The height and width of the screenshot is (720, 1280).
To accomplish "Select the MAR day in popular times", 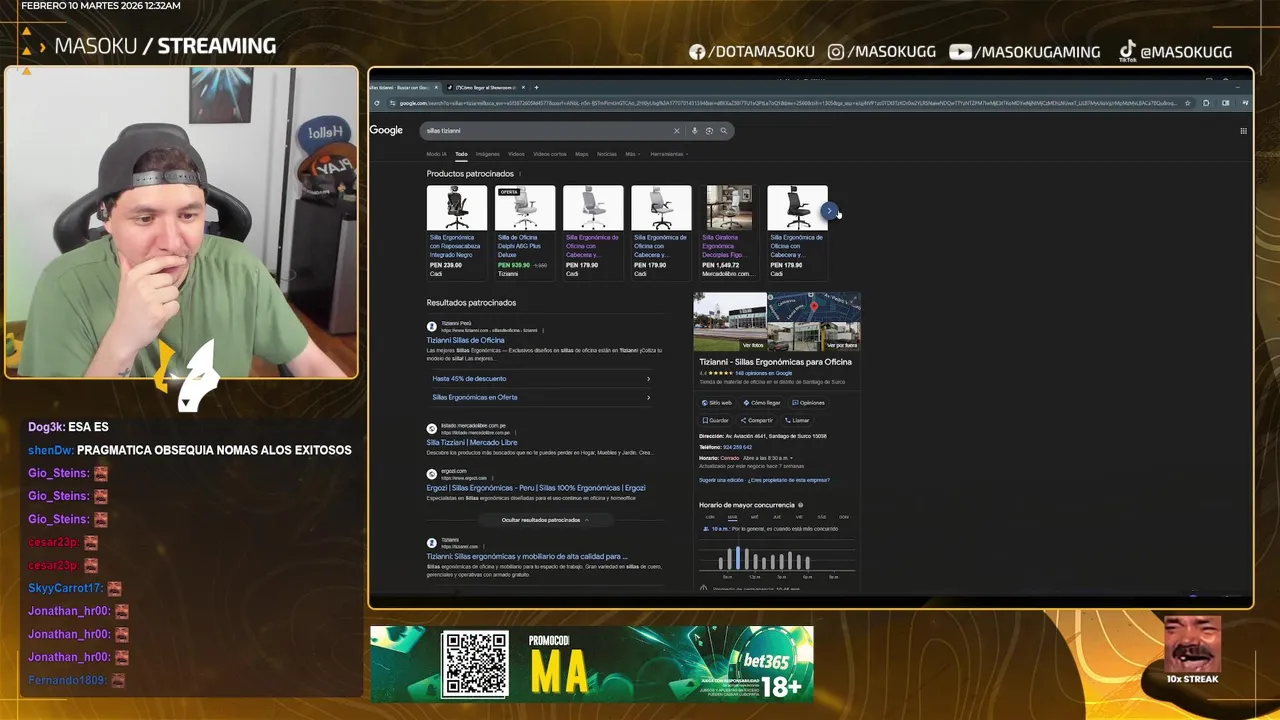I will pos(732,517).
